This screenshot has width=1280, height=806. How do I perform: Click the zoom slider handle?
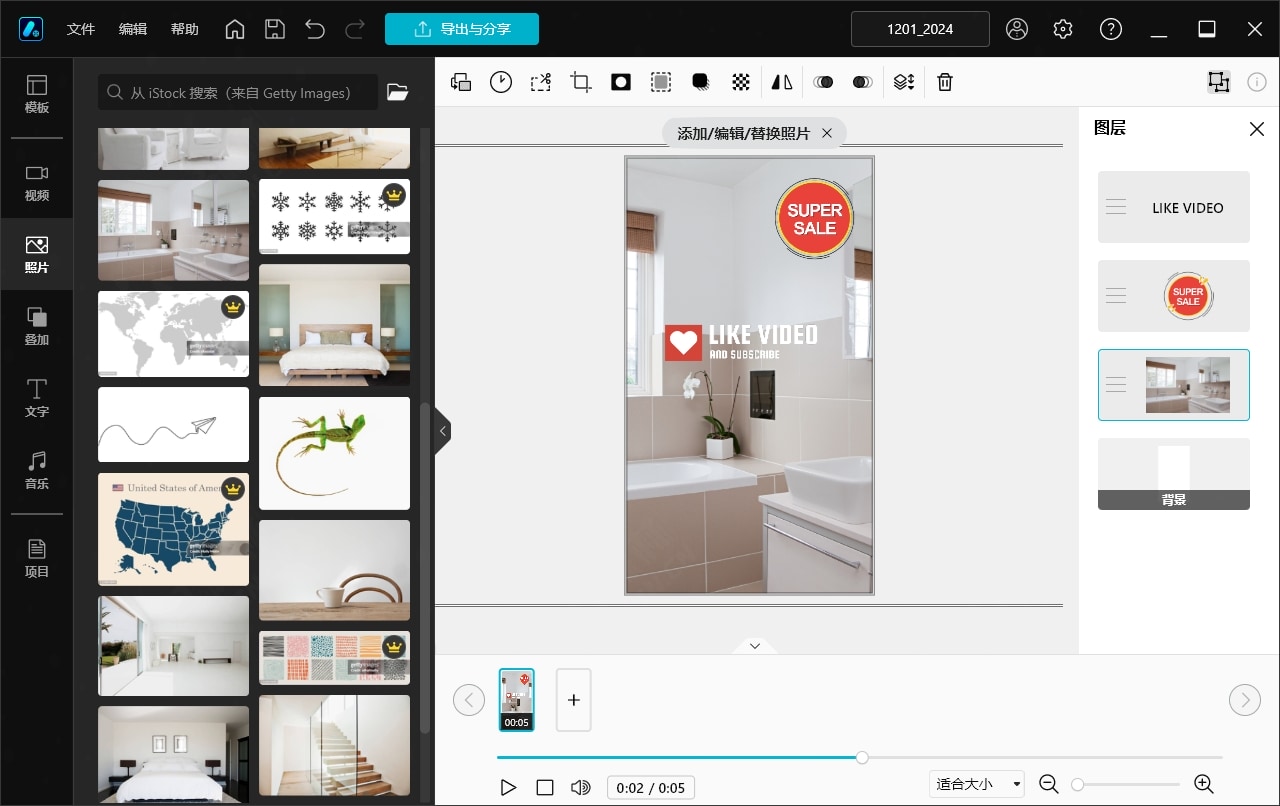click(1078, 785)
